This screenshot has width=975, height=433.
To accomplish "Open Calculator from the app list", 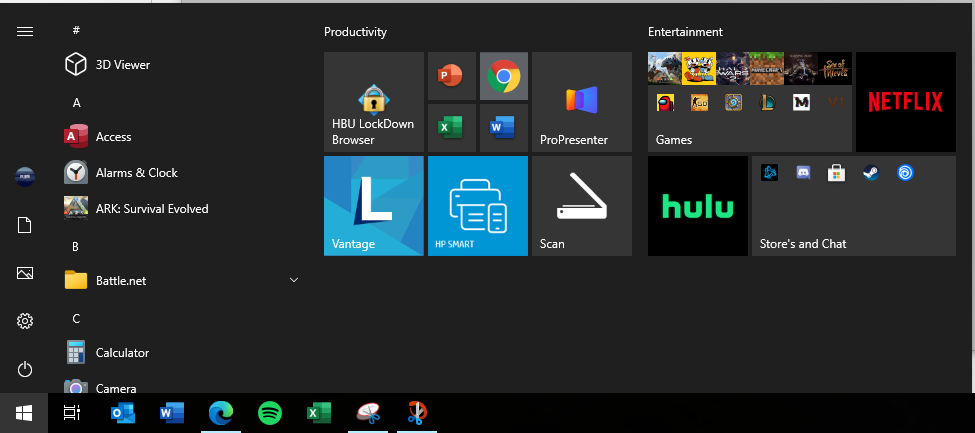I will [x=180, y=353].
